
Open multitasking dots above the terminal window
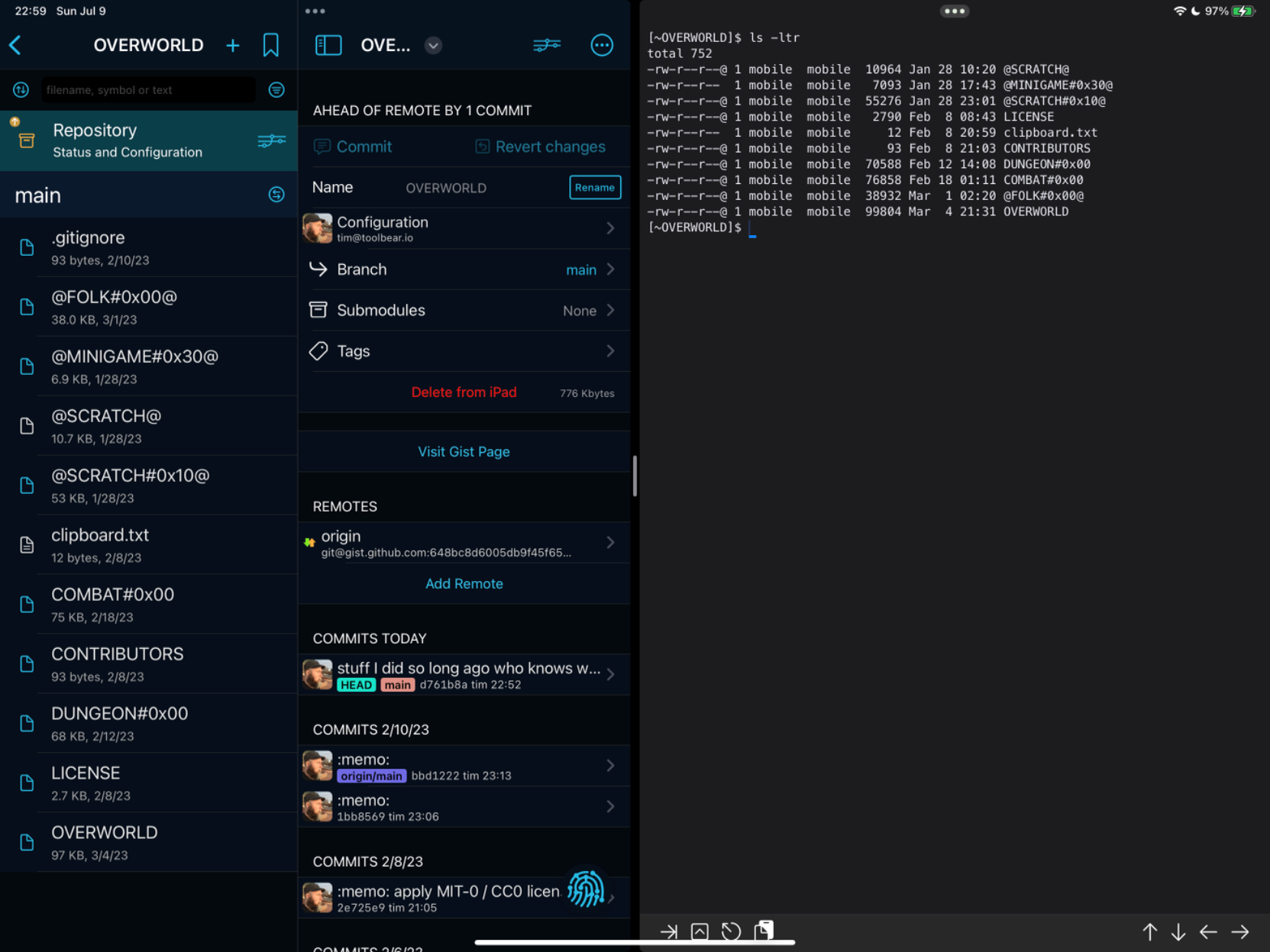click(x=954, y=11)
